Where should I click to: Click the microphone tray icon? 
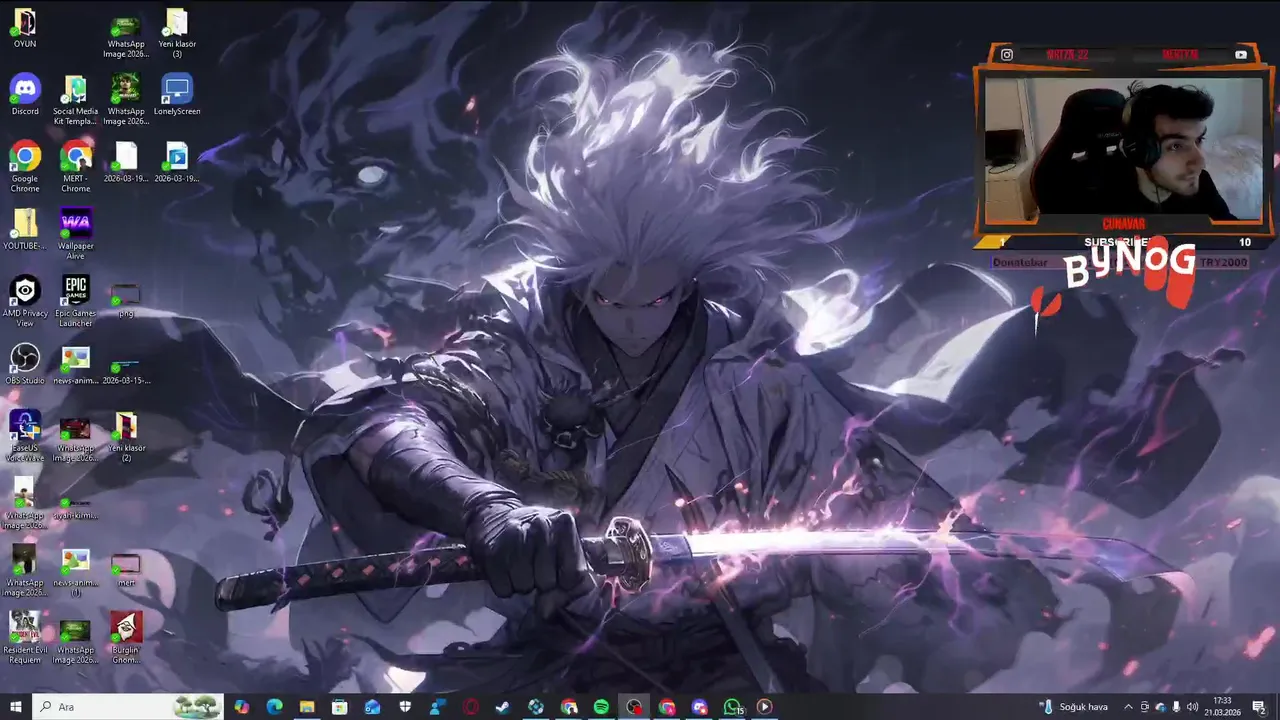pyautogui.click(x=1176, y=707)
